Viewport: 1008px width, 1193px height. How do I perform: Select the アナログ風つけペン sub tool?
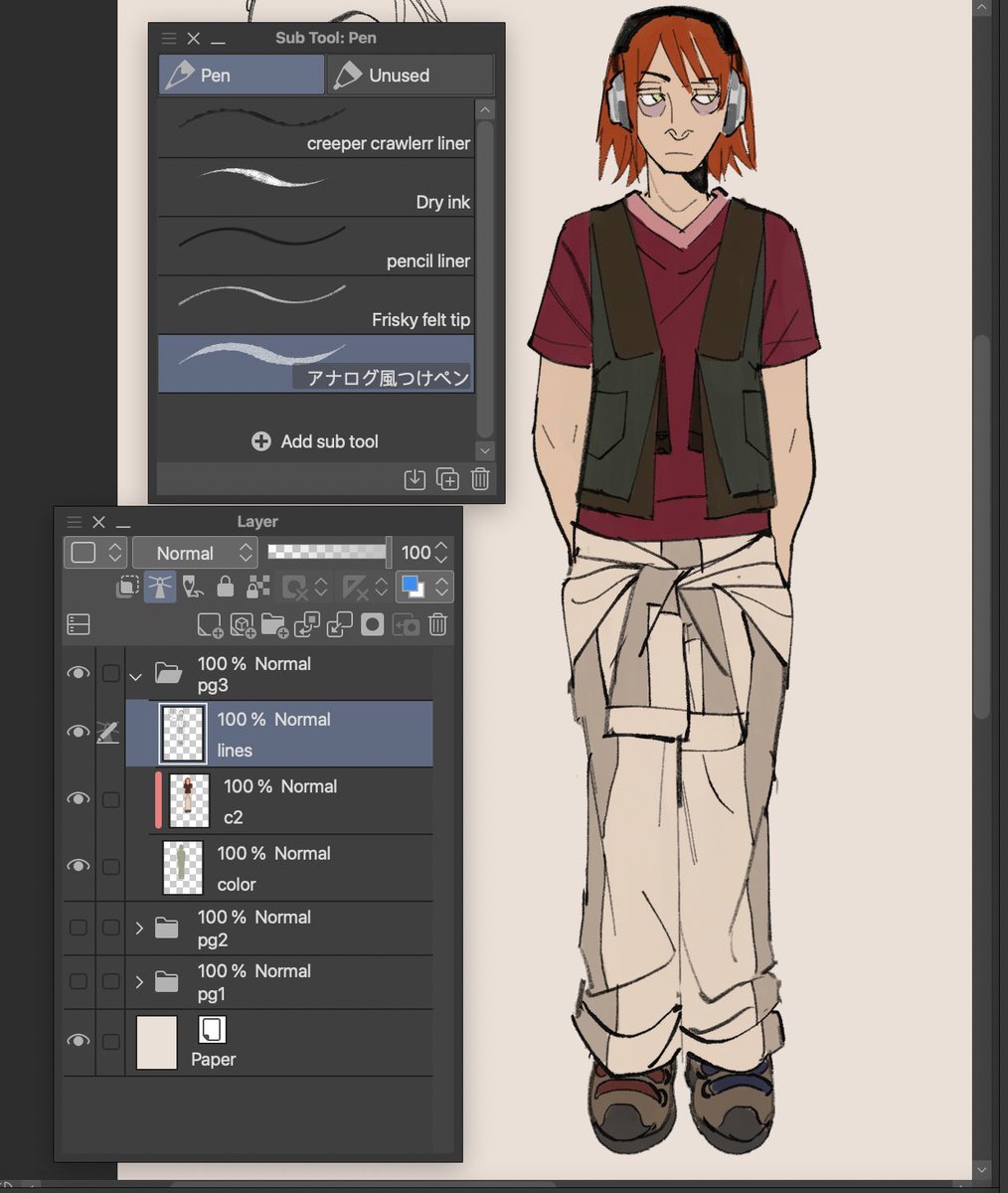pos(316,364)
